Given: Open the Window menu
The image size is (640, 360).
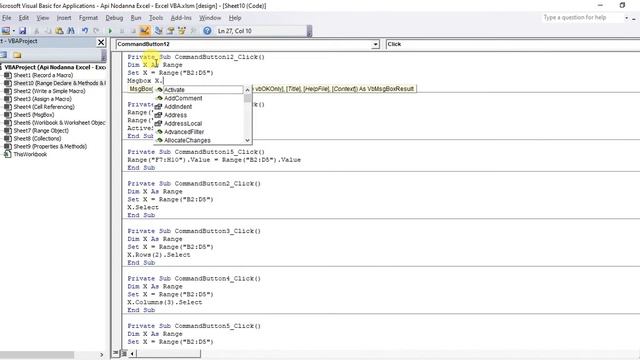Looking at the screenshot, I should point(210,18).
